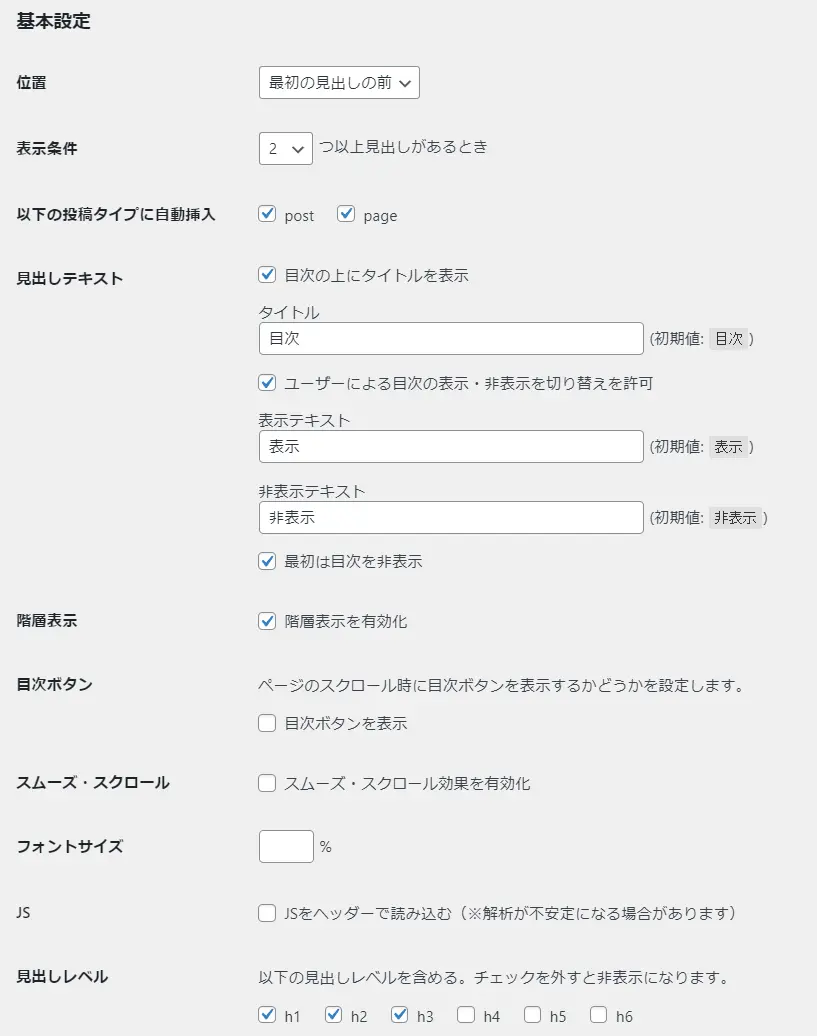
Task: Uncheck the h2 heading level
Action: (x=334, y=1015)
